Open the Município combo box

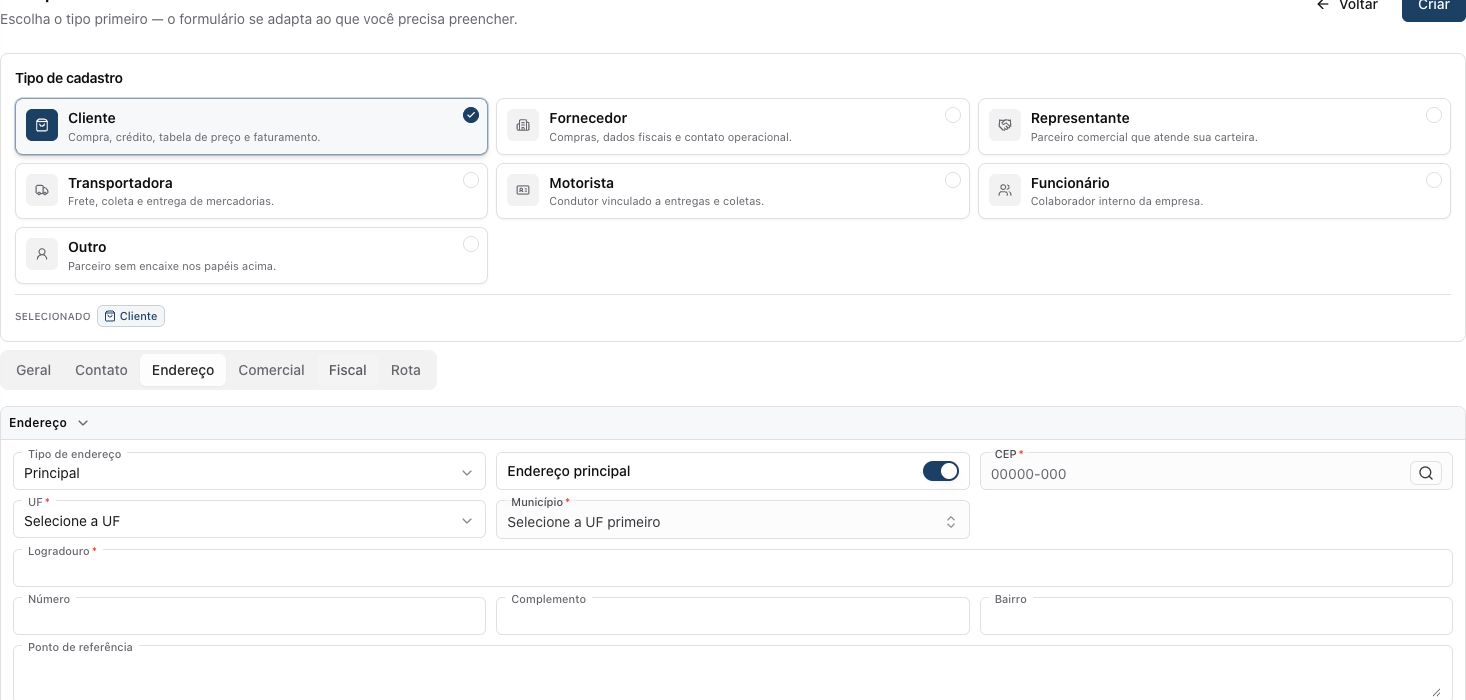(x=733, y=520)
